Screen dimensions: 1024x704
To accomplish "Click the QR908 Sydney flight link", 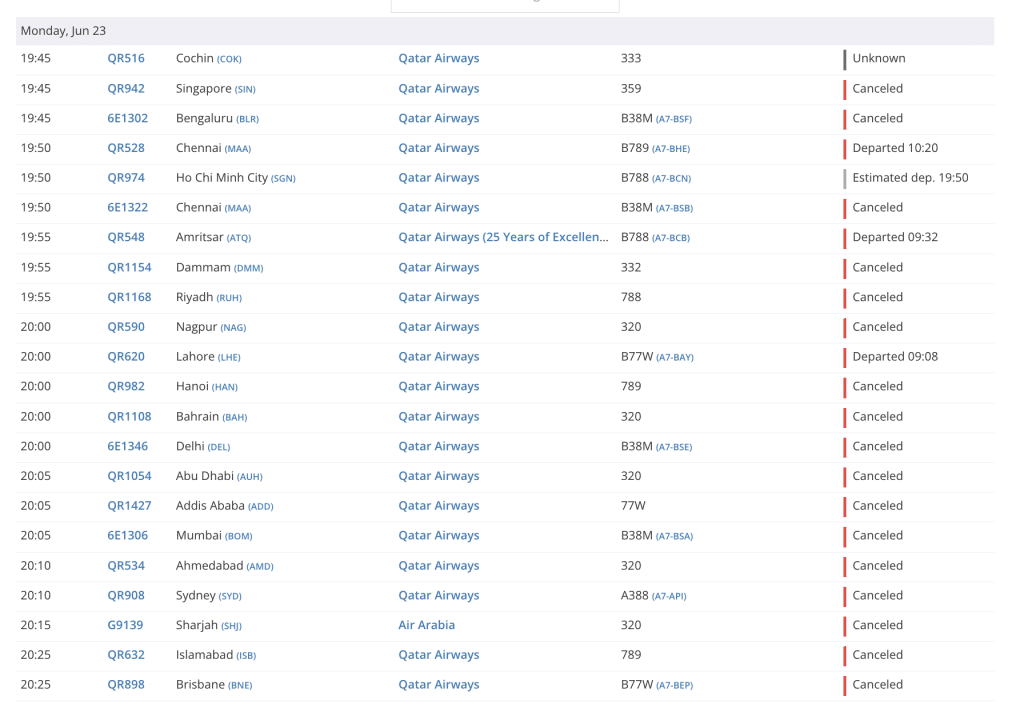I will pos(126,595).
